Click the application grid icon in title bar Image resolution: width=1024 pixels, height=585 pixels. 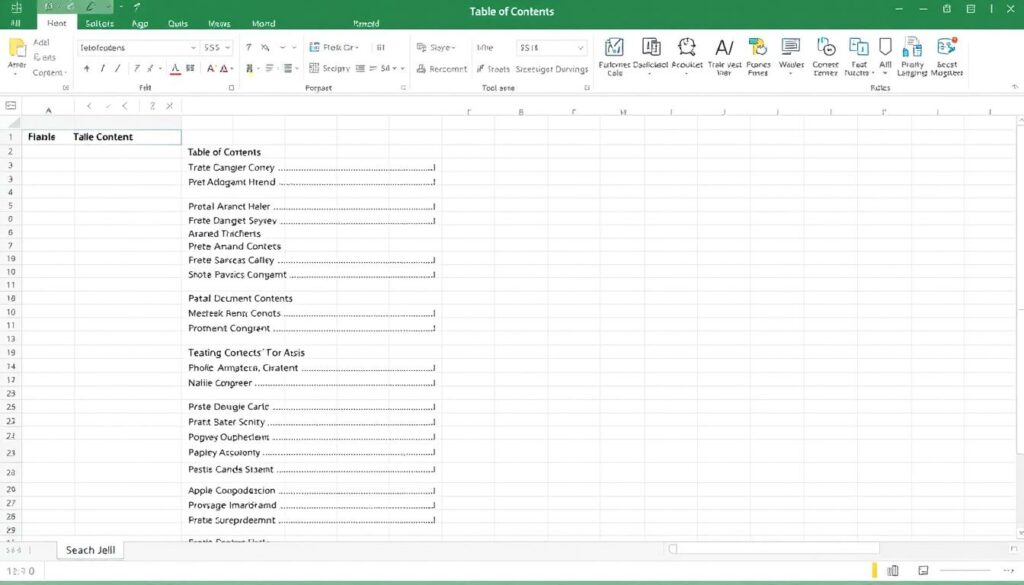(16, 8)
